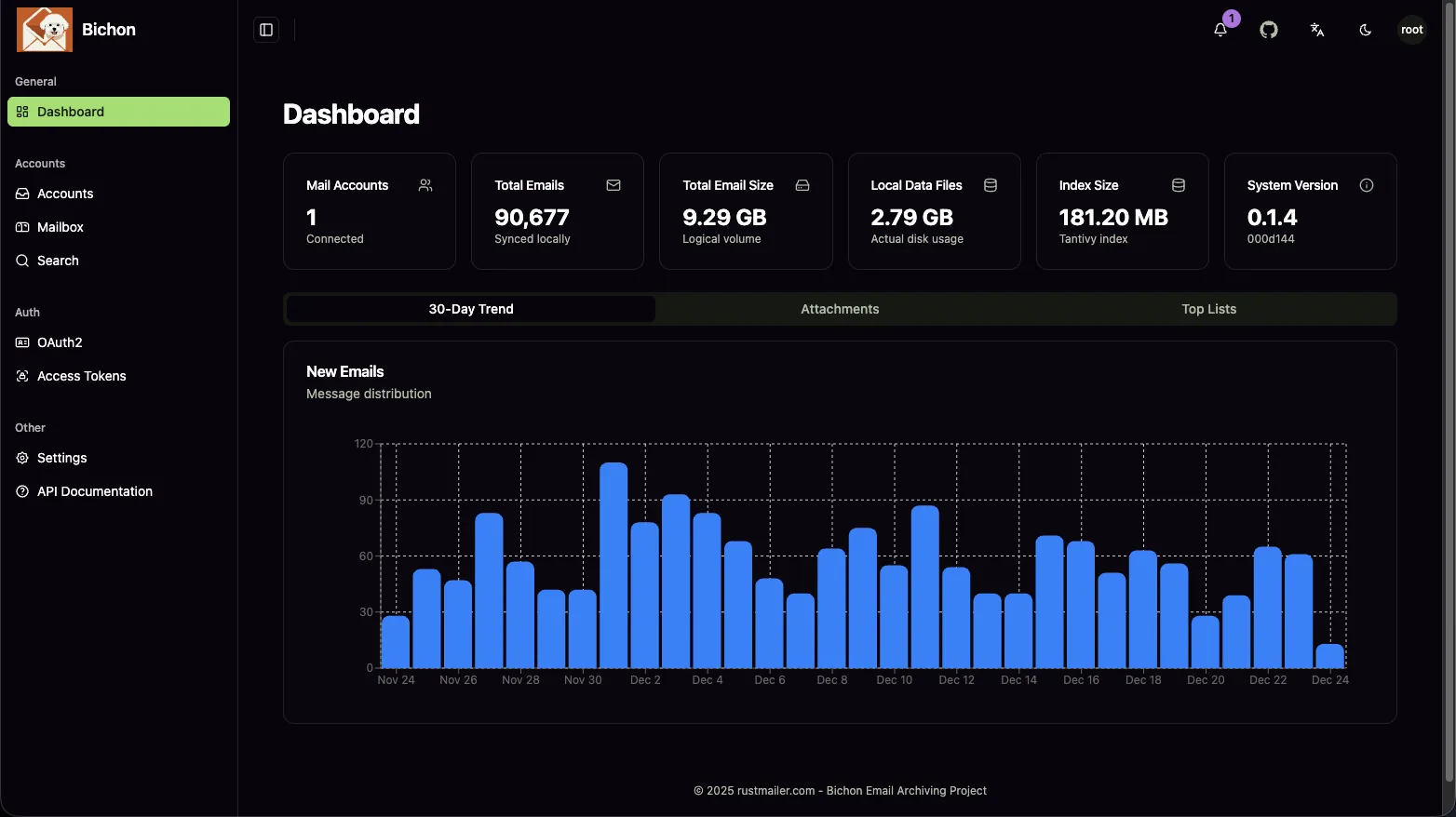Viewport: 1456px width, 817px height.
Task: Open API Documentation
Action: click(x=93, y=491)
